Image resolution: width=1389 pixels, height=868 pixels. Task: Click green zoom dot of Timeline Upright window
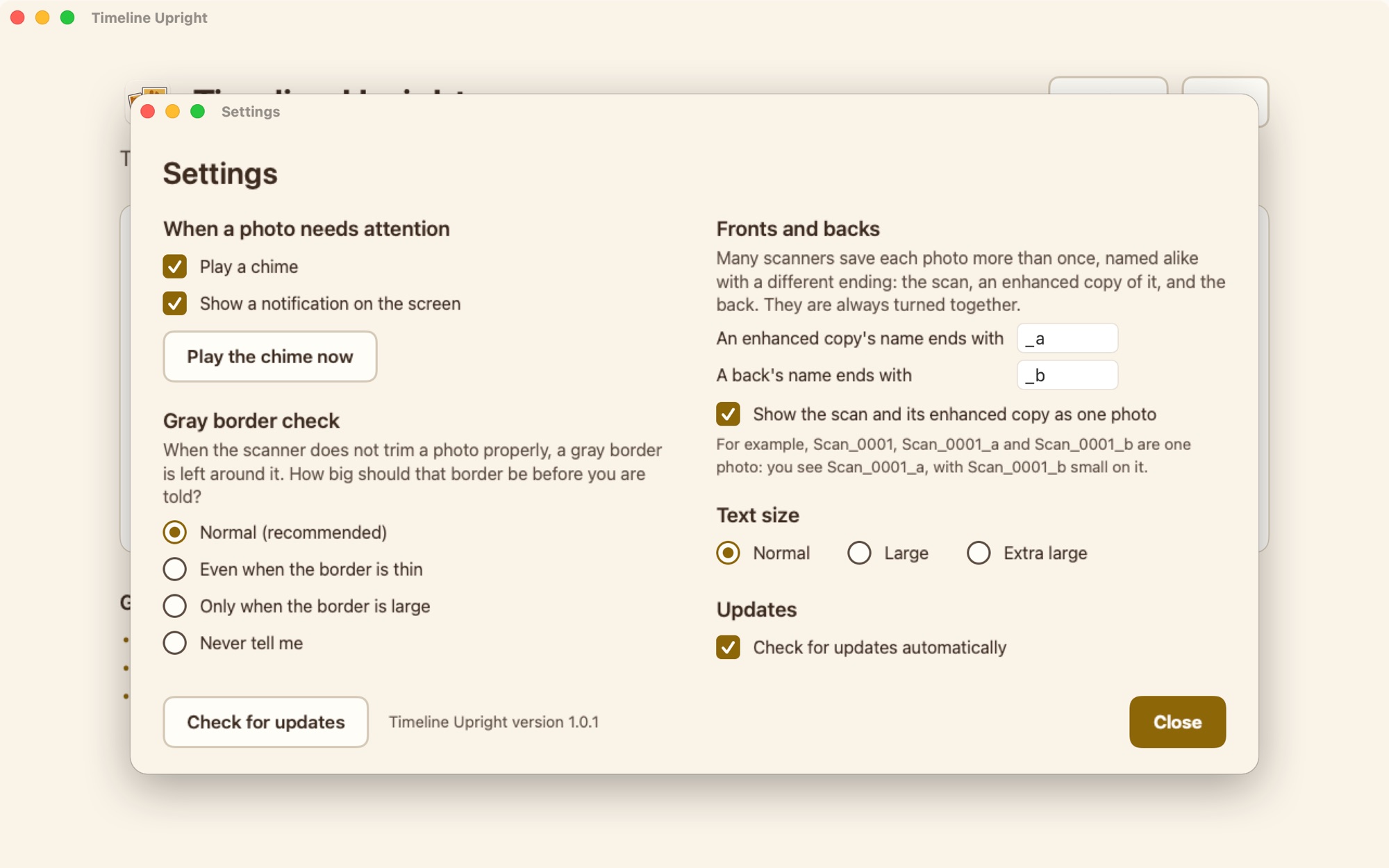(67, 17)
